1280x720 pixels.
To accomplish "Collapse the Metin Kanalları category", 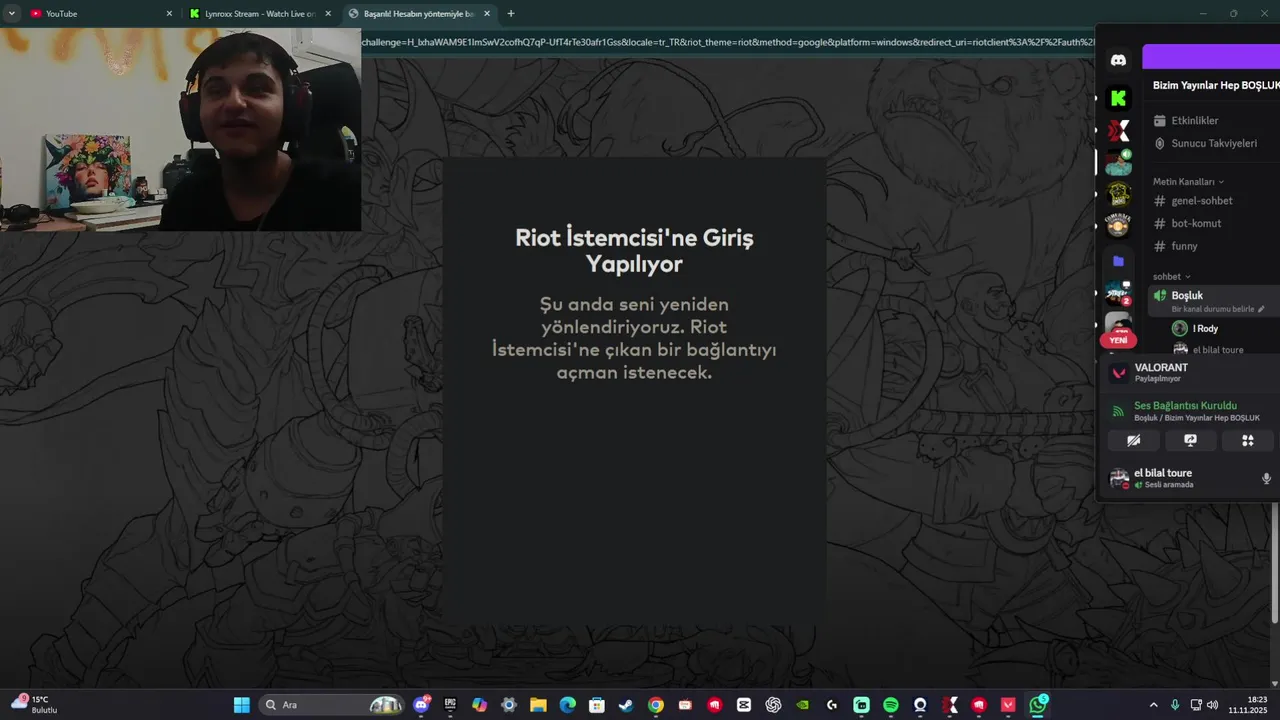I will (1188, 182).
